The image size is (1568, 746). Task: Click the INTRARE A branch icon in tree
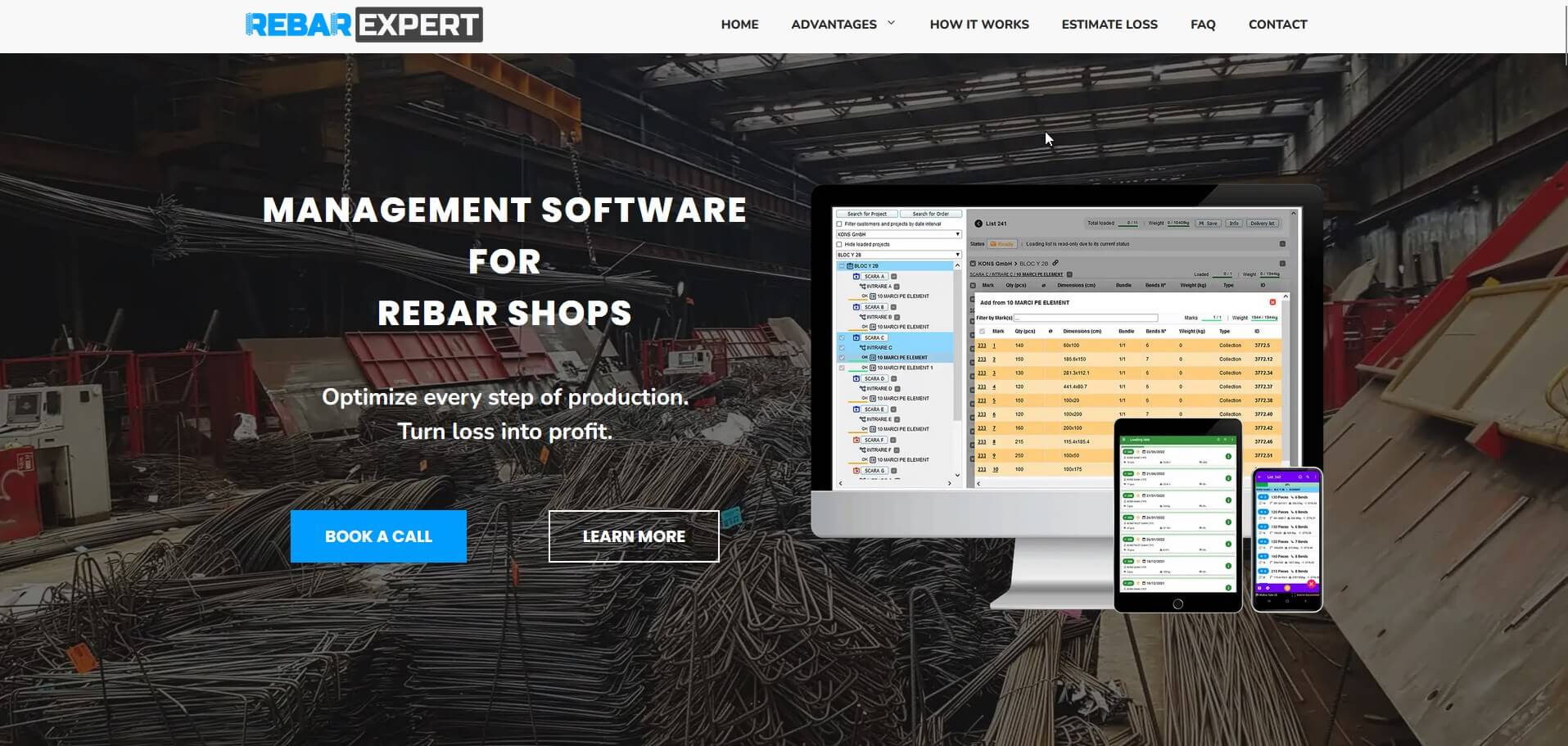[x=862, y=287]
